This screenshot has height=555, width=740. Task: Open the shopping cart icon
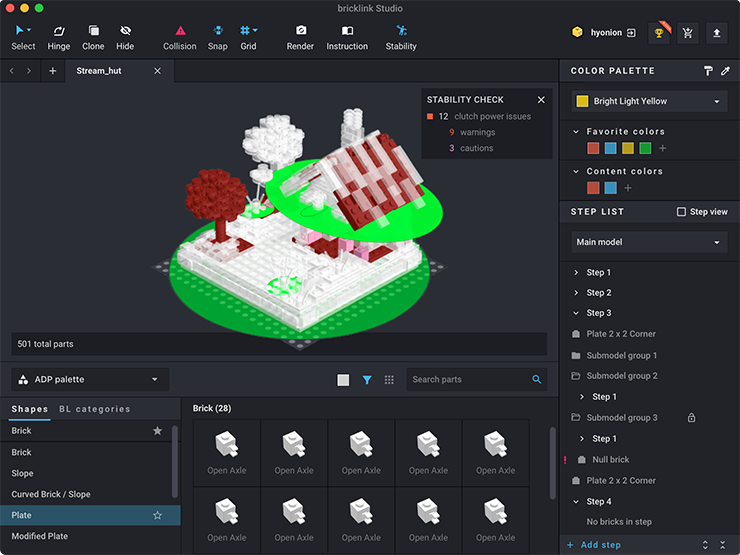pos(687,33)
